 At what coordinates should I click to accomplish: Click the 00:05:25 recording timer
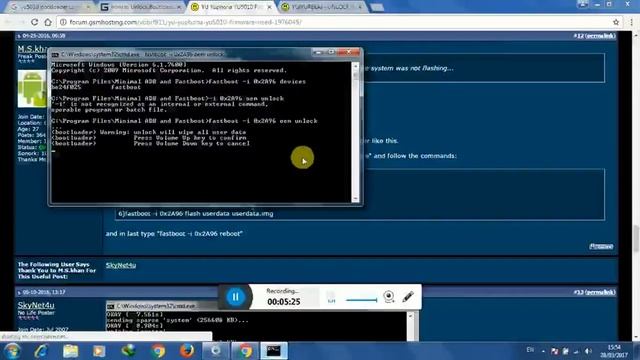284,302
